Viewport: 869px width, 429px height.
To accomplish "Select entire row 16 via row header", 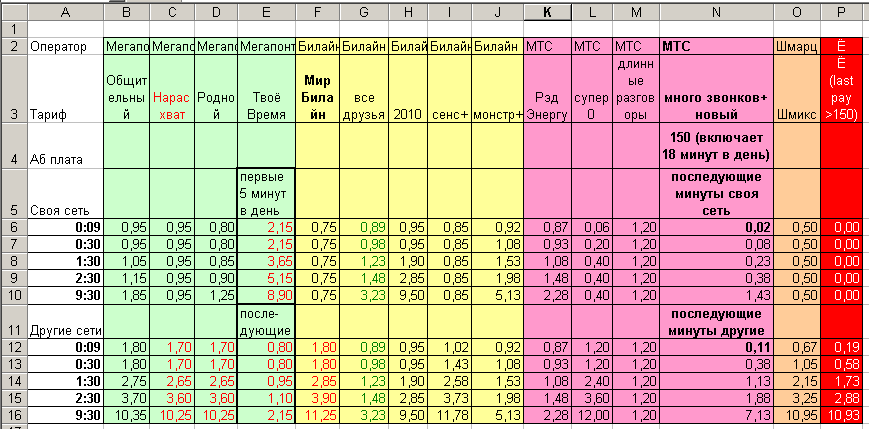I will coord(13,415).
